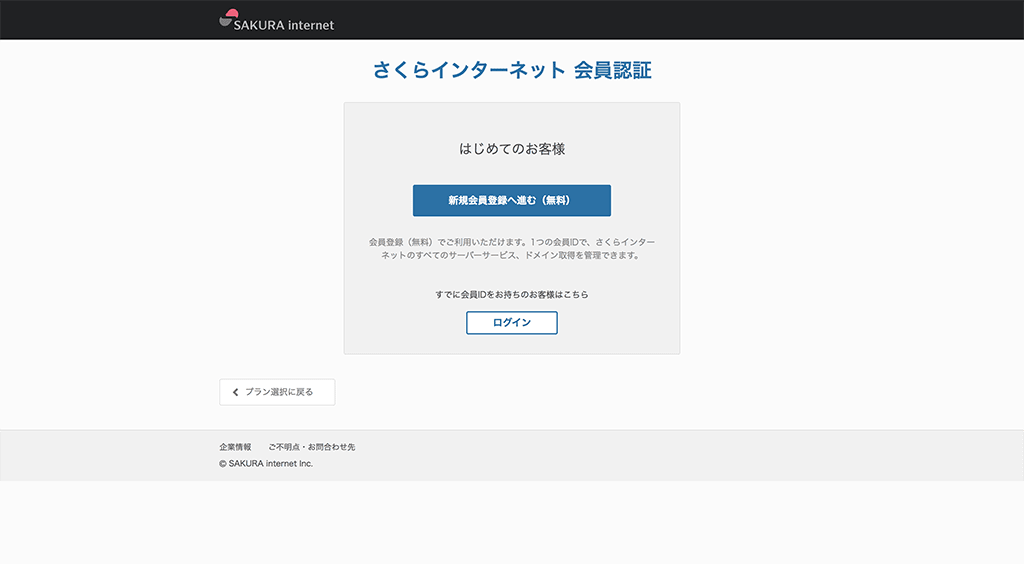The width and height of the screenshot is (1024, 564).
Task: Click © SAKURA internet Inc. copyright text
Action: [x=266, y=463]
